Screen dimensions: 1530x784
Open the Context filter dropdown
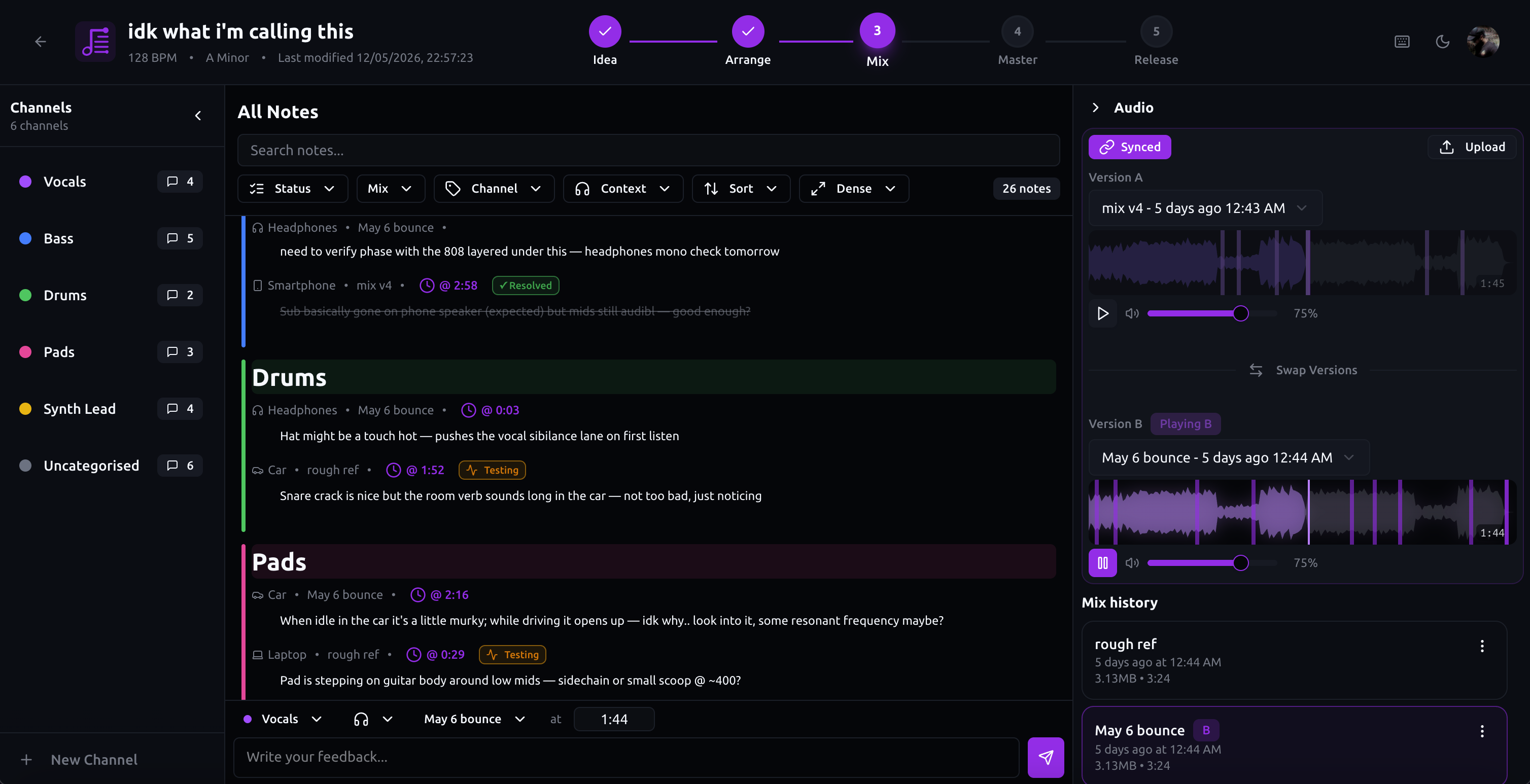coord(622,189)
